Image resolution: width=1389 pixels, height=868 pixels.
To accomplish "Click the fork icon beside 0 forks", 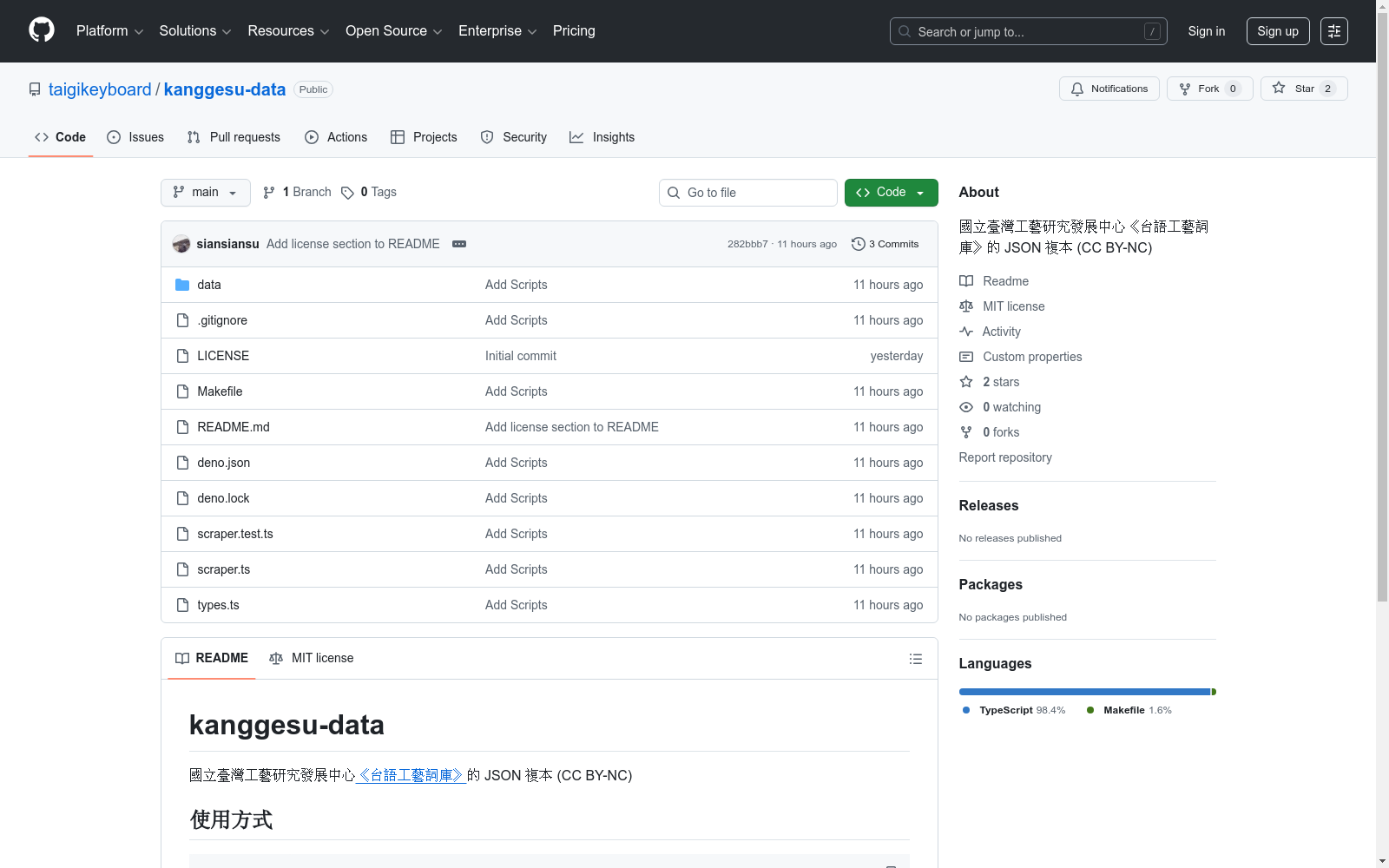I will coord(966,432).
